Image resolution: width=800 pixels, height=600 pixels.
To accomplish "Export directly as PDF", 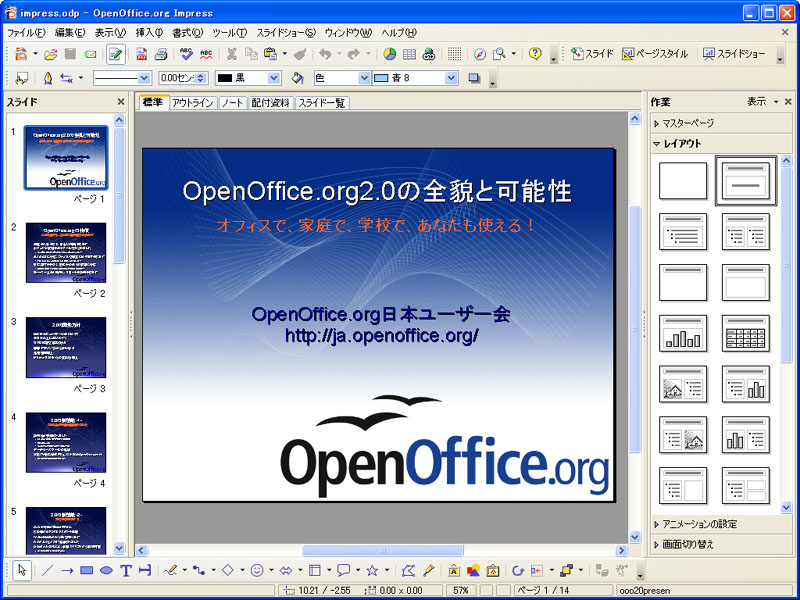I will pos(141,54).
